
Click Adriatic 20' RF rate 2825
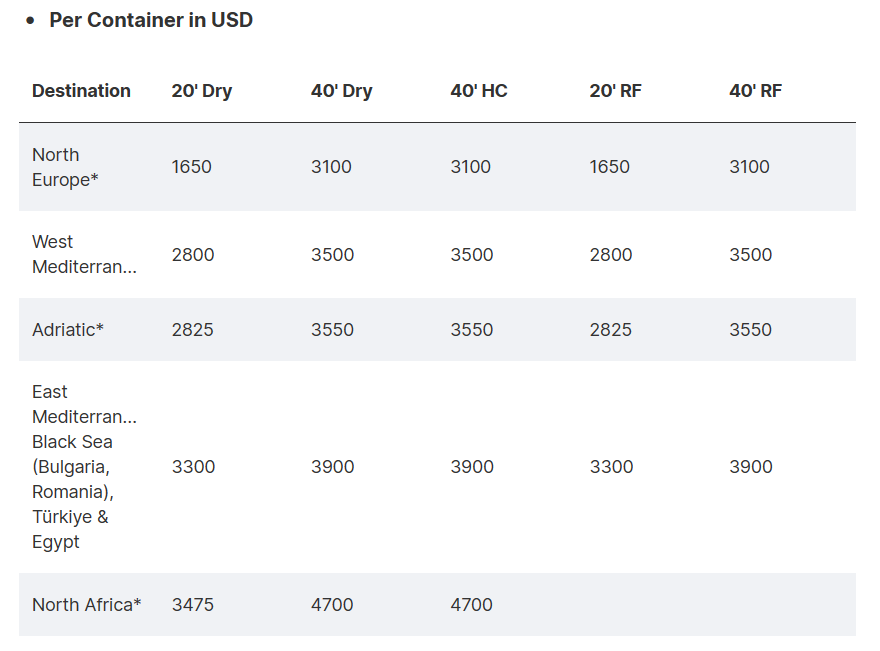point(611,329)
